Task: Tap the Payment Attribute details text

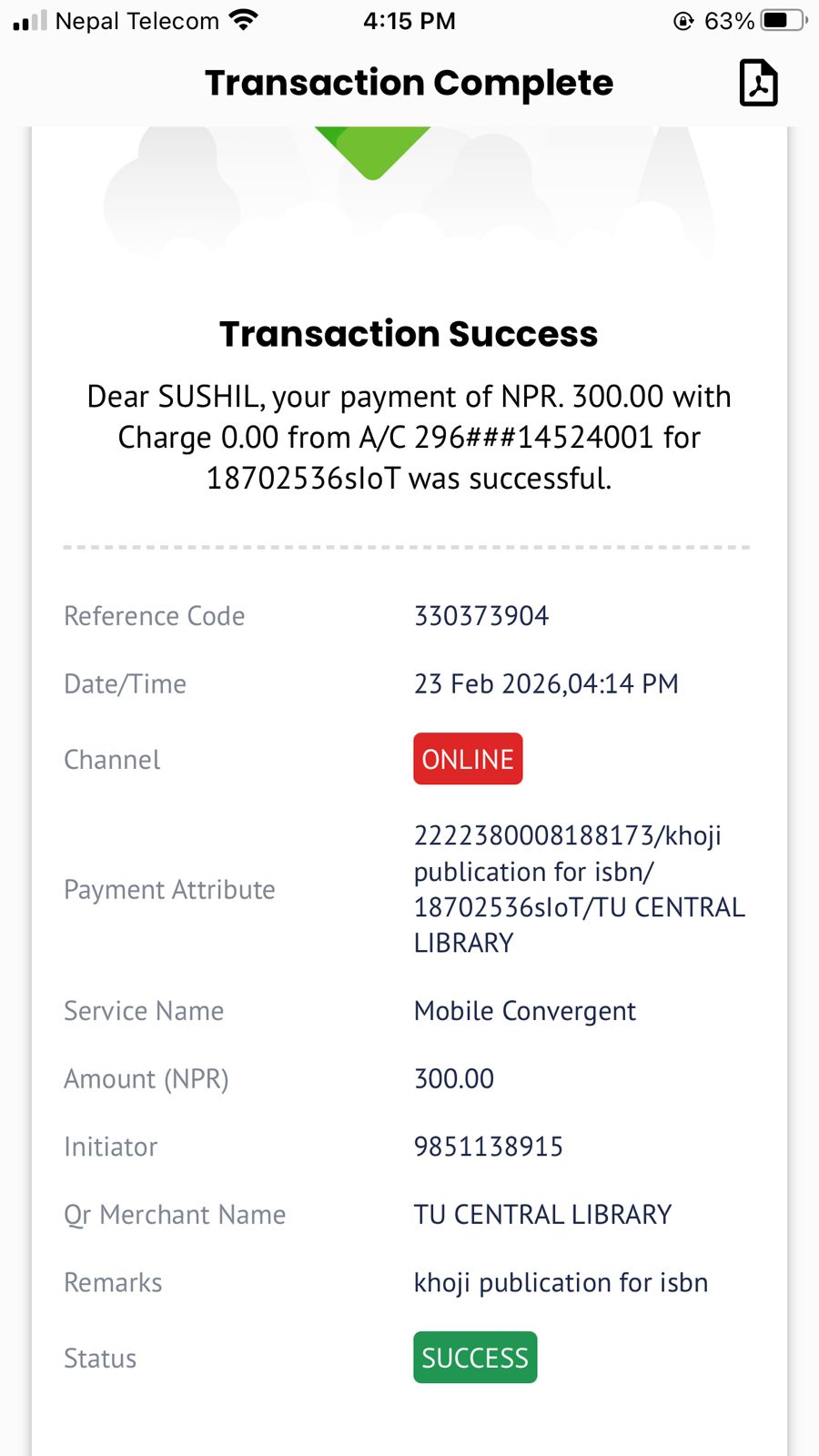Action: pos(579,889)
